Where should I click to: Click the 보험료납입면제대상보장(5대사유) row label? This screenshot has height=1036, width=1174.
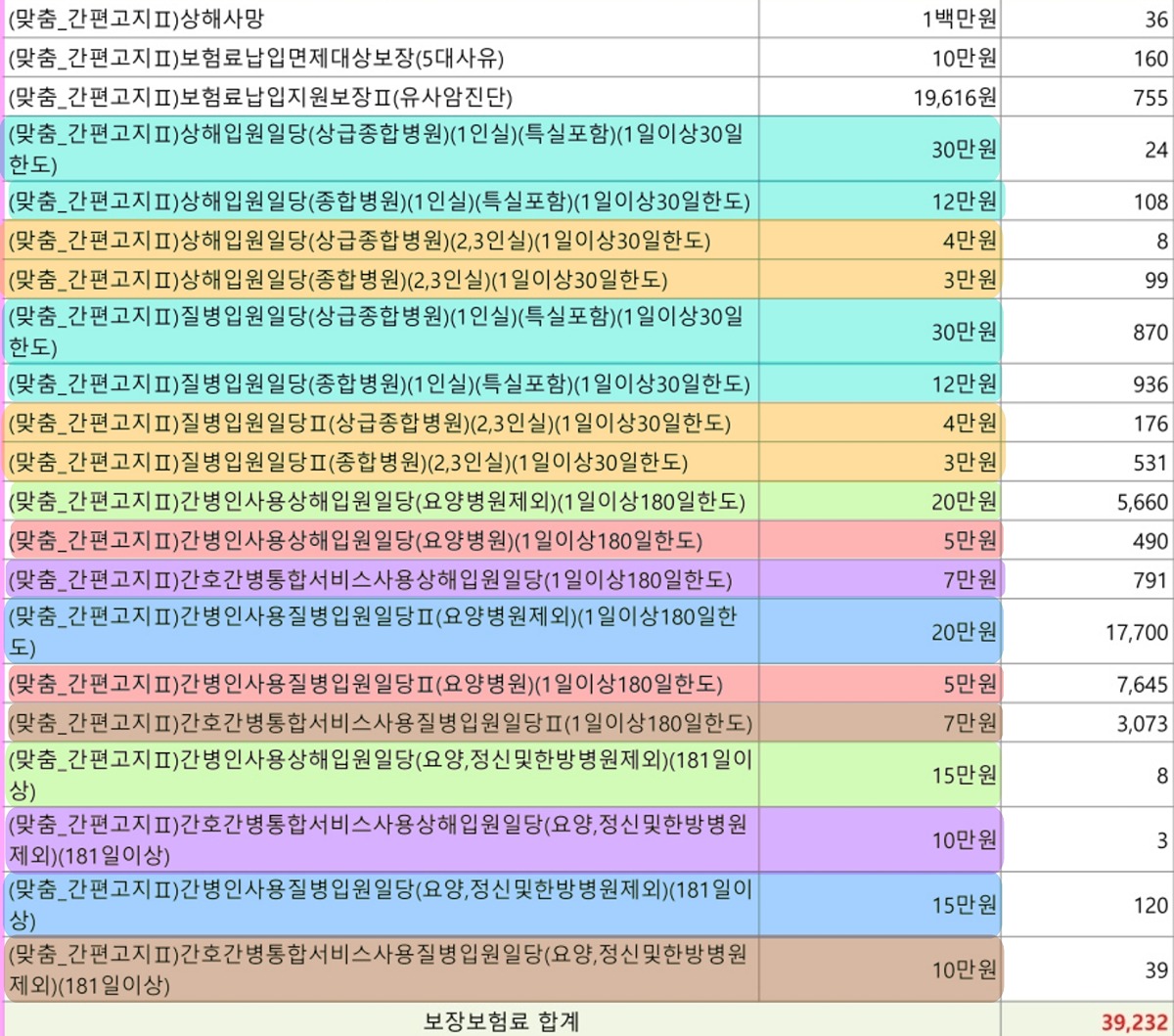coord(256,59)
